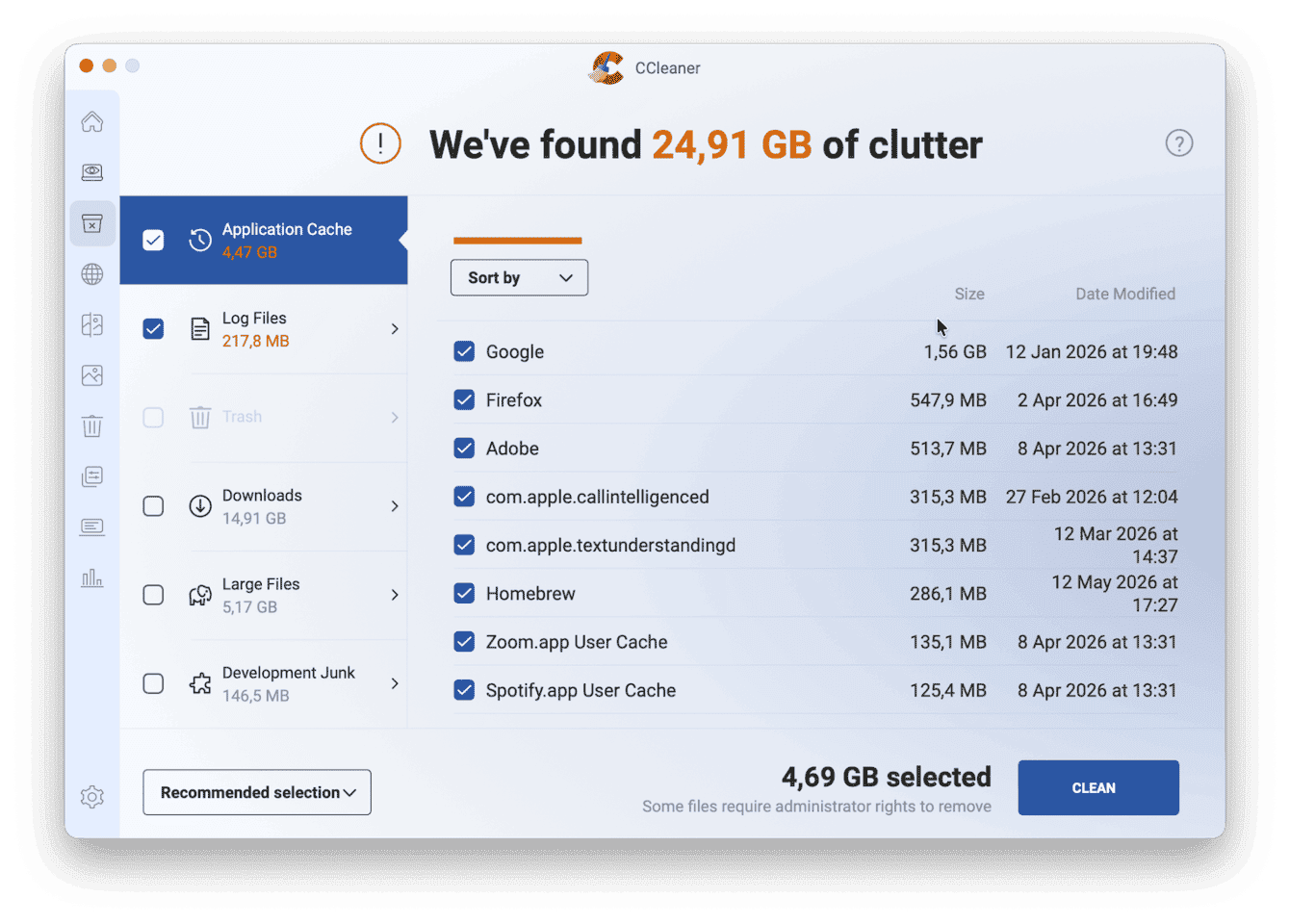The width and height of the screenshot is (1290, 924).
Task: Uncheck the Homebrew cache checkbox
Action: [464, 593]
